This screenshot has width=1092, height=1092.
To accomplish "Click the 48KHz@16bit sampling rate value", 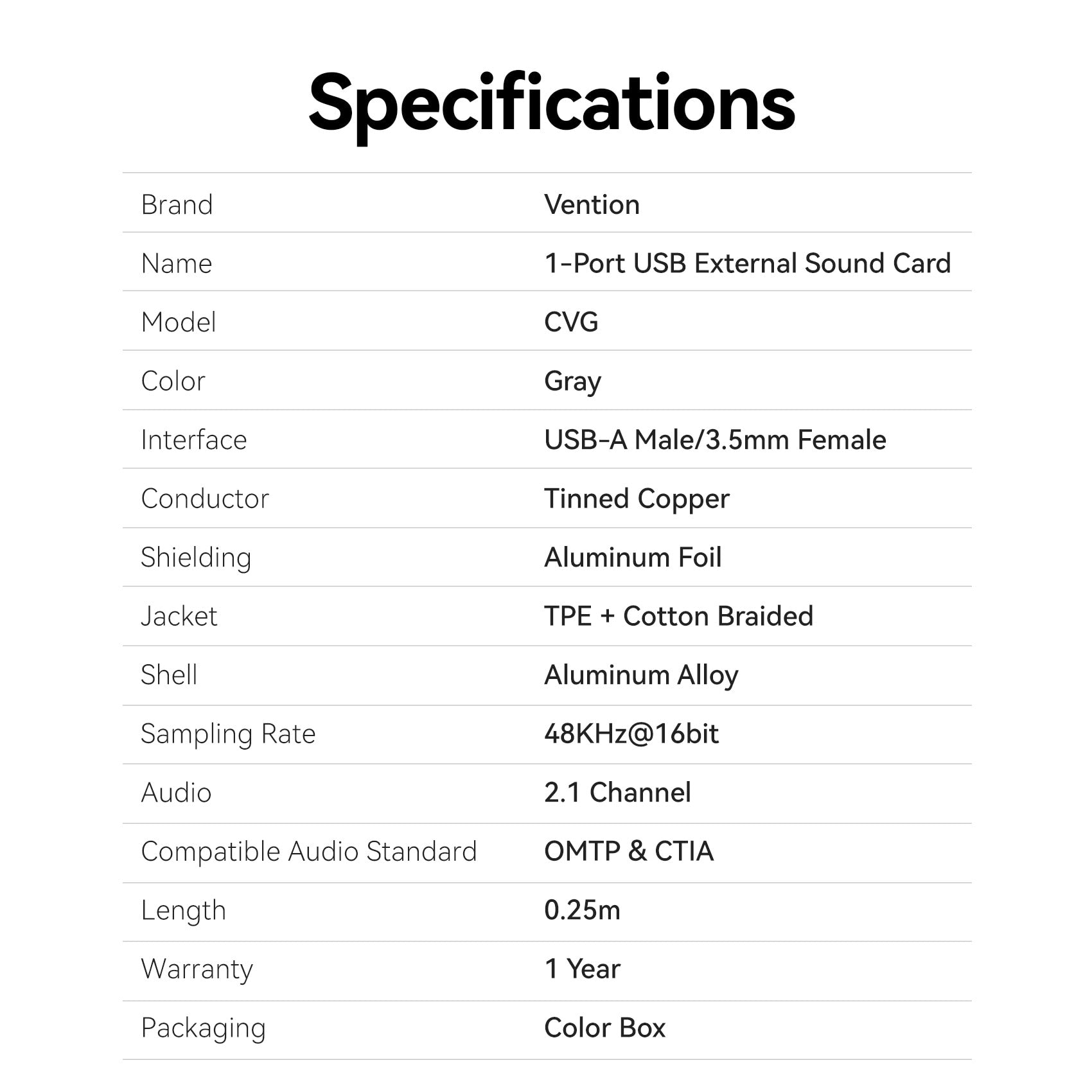I will 631,734.
